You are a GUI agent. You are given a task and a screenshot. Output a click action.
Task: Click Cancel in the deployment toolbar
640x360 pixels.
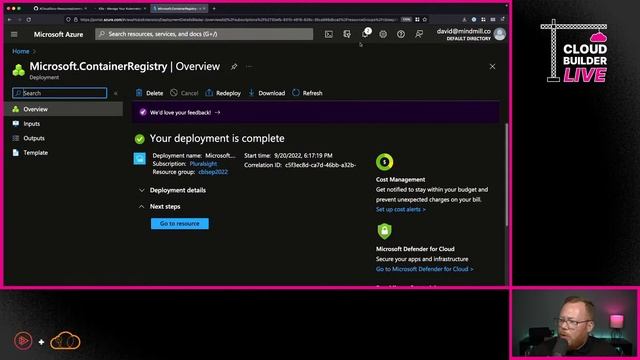(x=184, y=93)
